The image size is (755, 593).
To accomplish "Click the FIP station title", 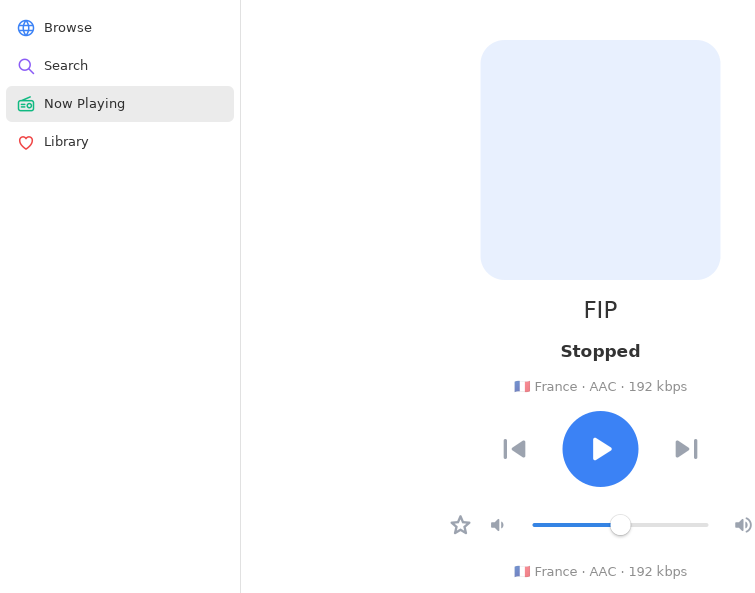I will [600, 310].
